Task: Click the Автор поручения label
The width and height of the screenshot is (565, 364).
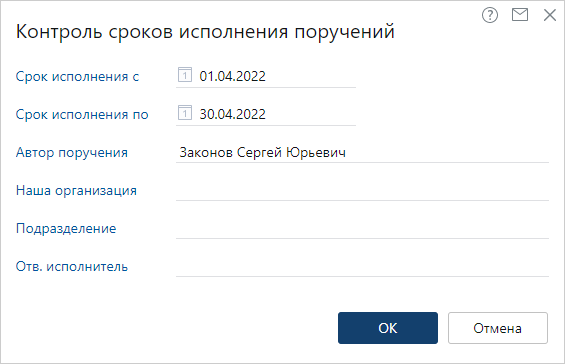Action: pyautogui.click(x=72, y=152)
